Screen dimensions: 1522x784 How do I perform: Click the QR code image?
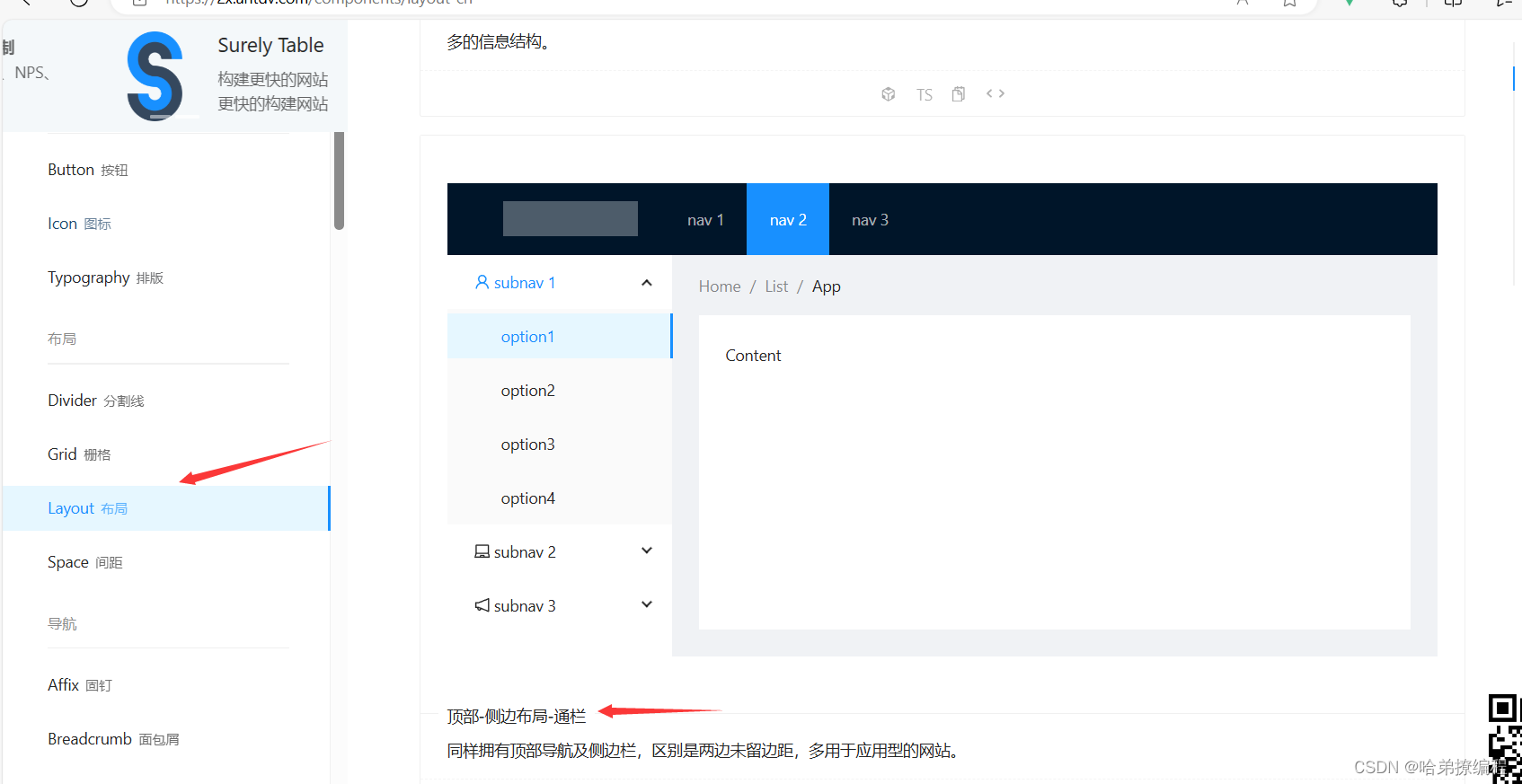point(1505,738)
